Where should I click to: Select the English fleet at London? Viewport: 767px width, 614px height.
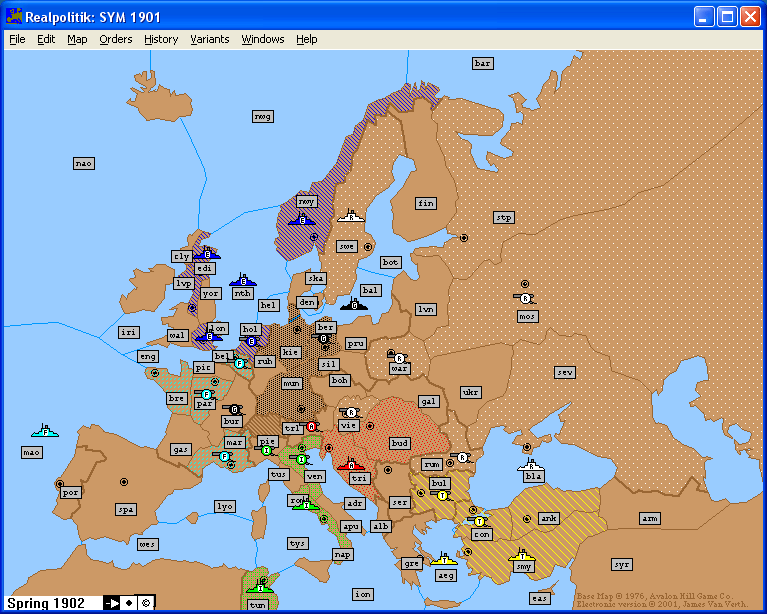[209, 336]
